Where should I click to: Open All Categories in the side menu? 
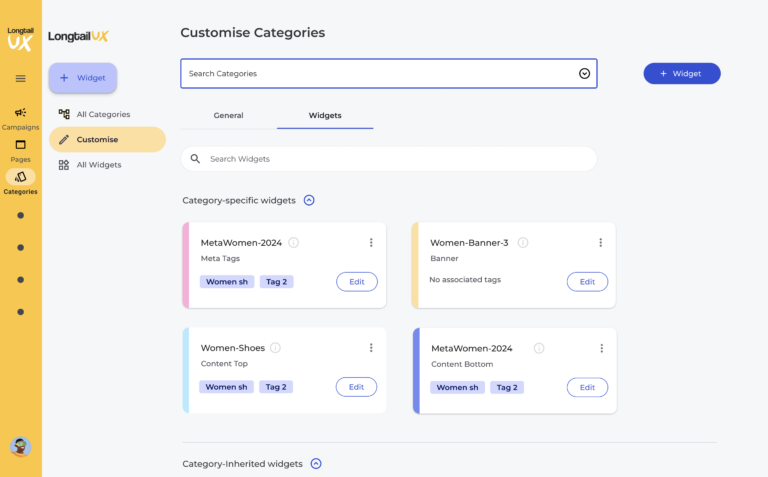pos(103,114)
